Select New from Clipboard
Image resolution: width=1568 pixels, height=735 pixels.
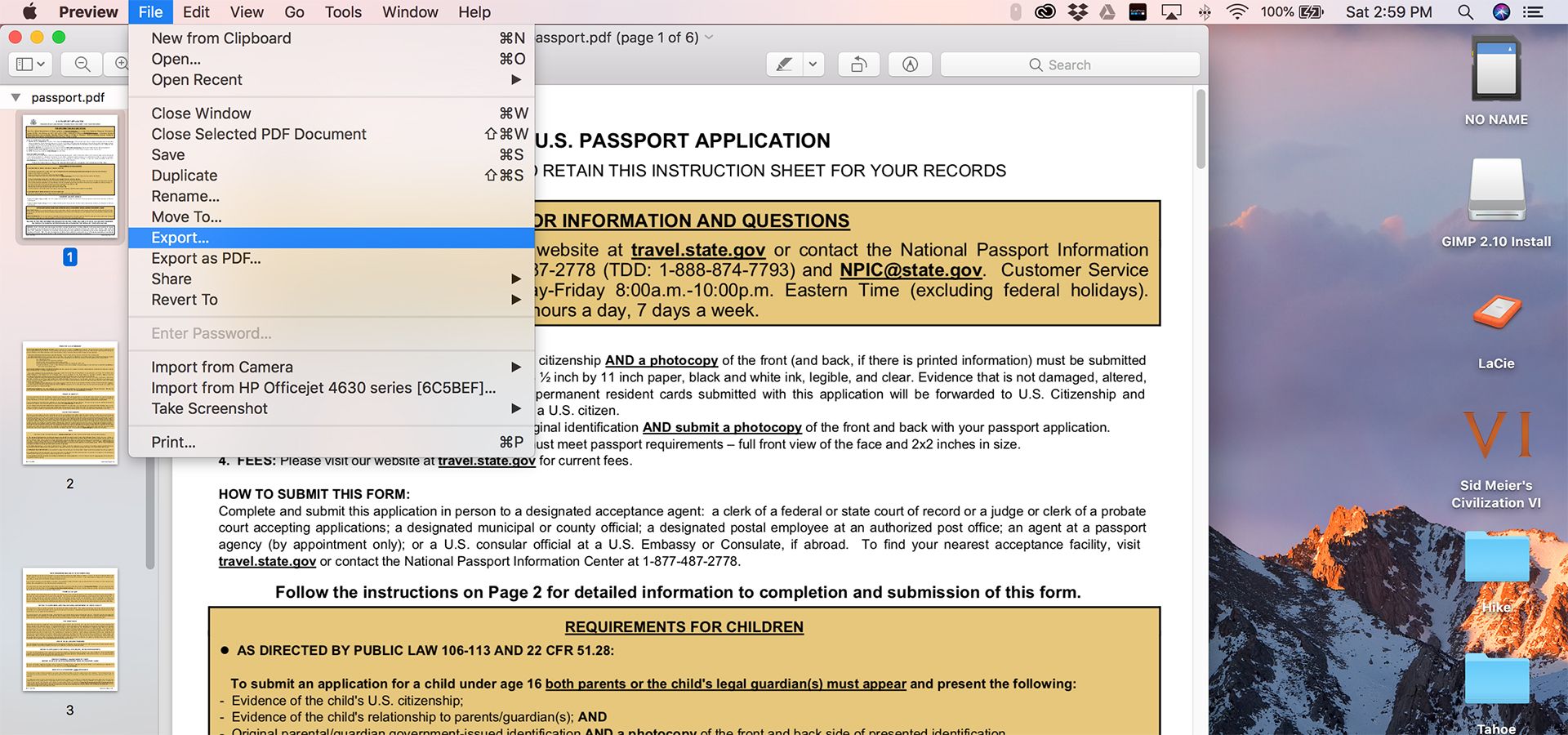pos(332,38)
